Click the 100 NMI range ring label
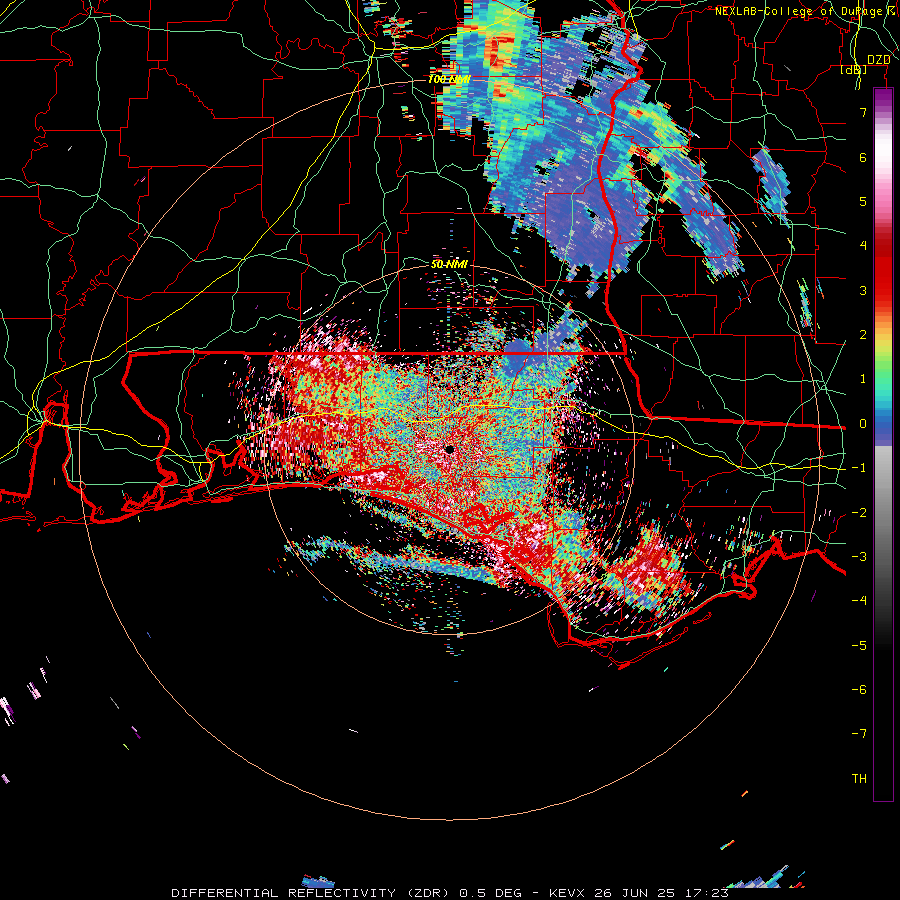The image size is (900, 900). [x=449, y=79]
